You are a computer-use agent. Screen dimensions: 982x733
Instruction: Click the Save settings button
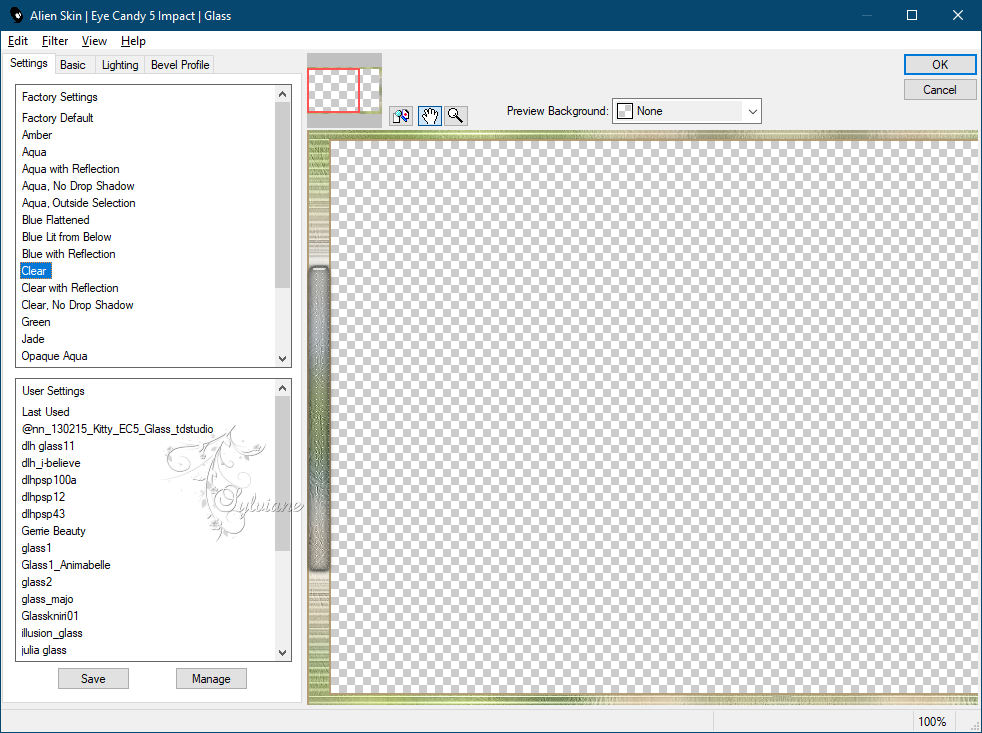point(93,678)
